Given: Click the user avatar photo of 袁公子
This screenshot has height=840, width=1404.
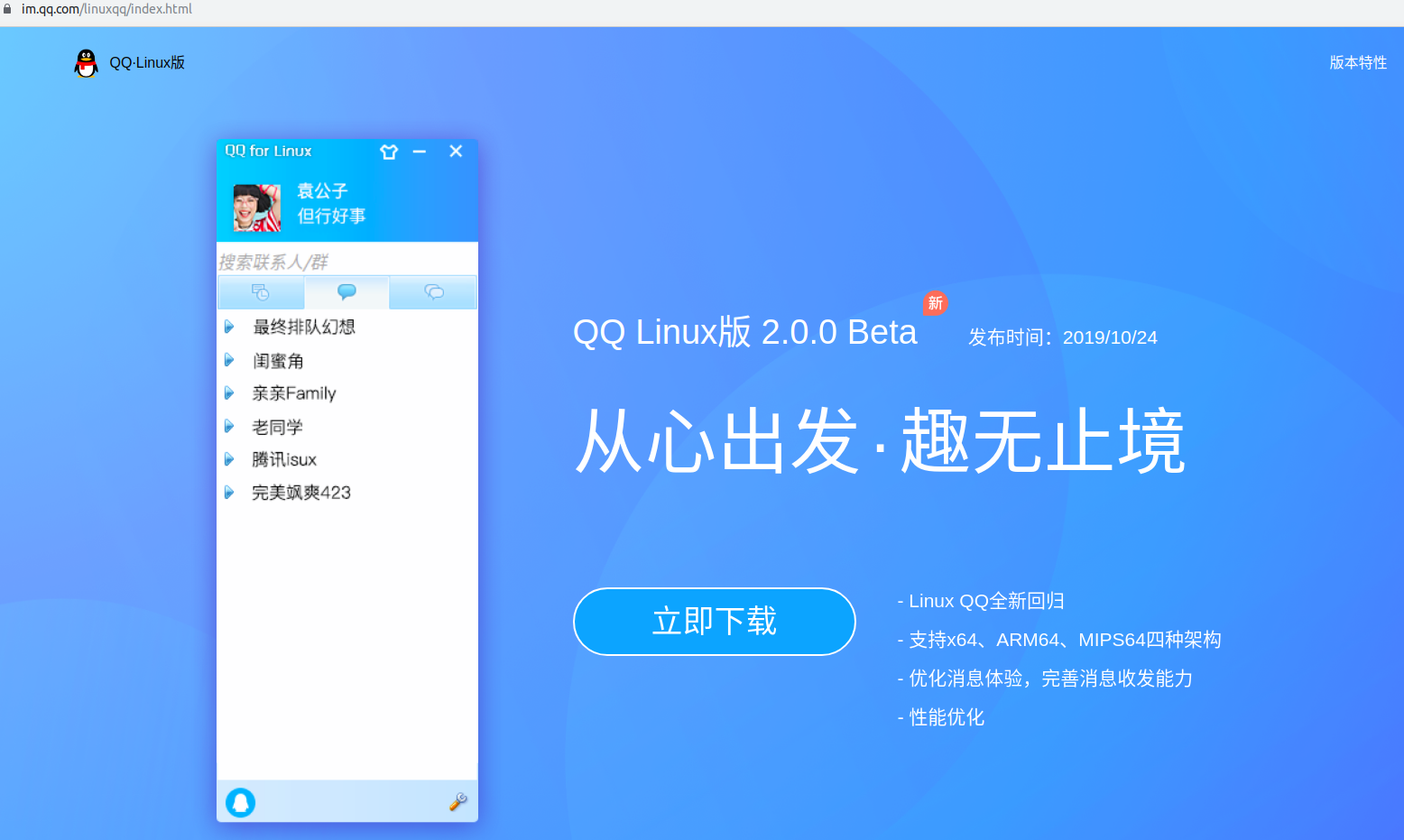Looking at the screenshot, I should 257,208.
